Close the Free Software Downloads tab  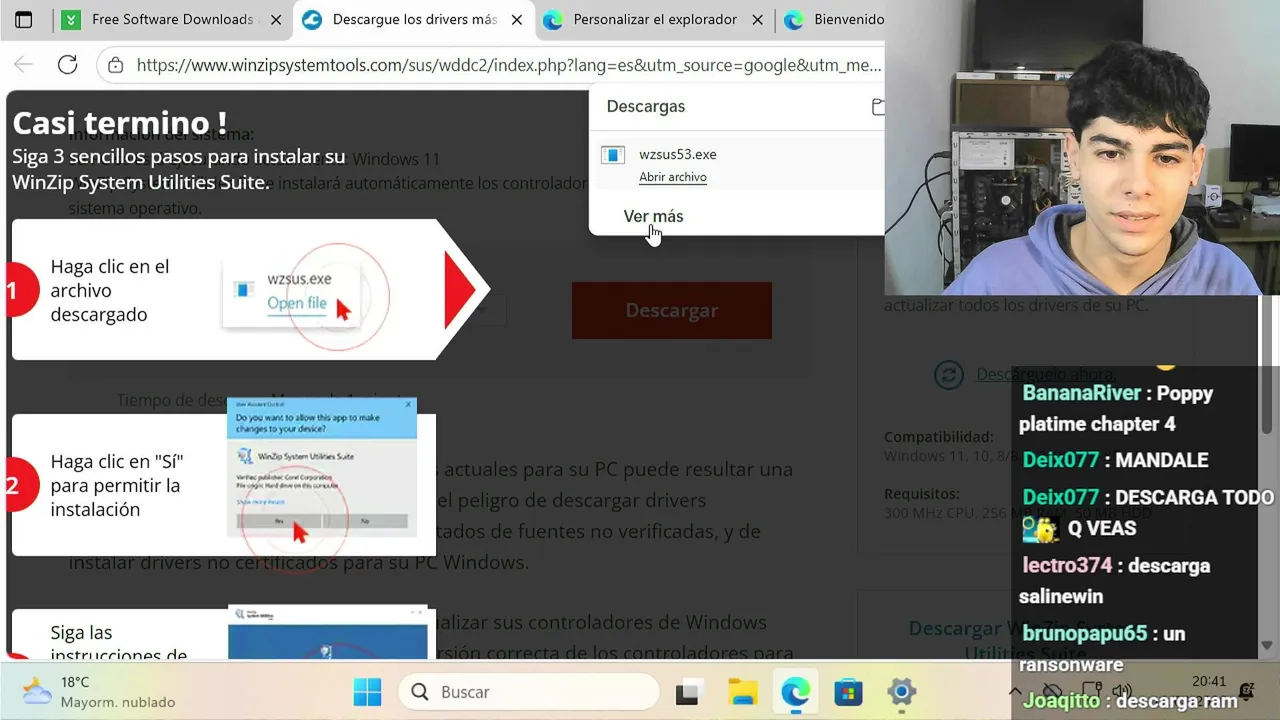click(x=276, y=20)
